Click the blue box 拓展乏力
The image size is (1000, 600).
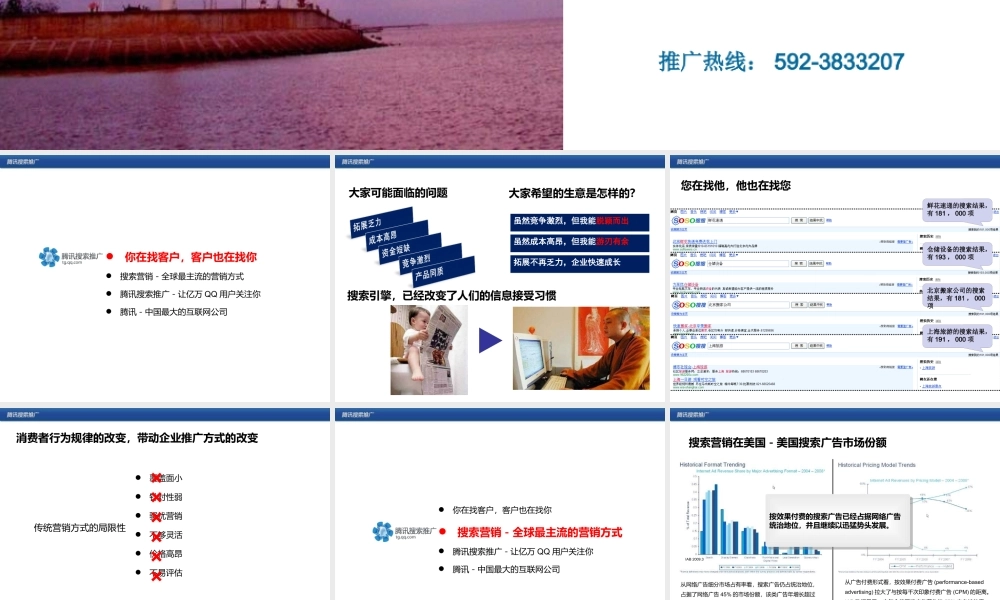point(381,223)
